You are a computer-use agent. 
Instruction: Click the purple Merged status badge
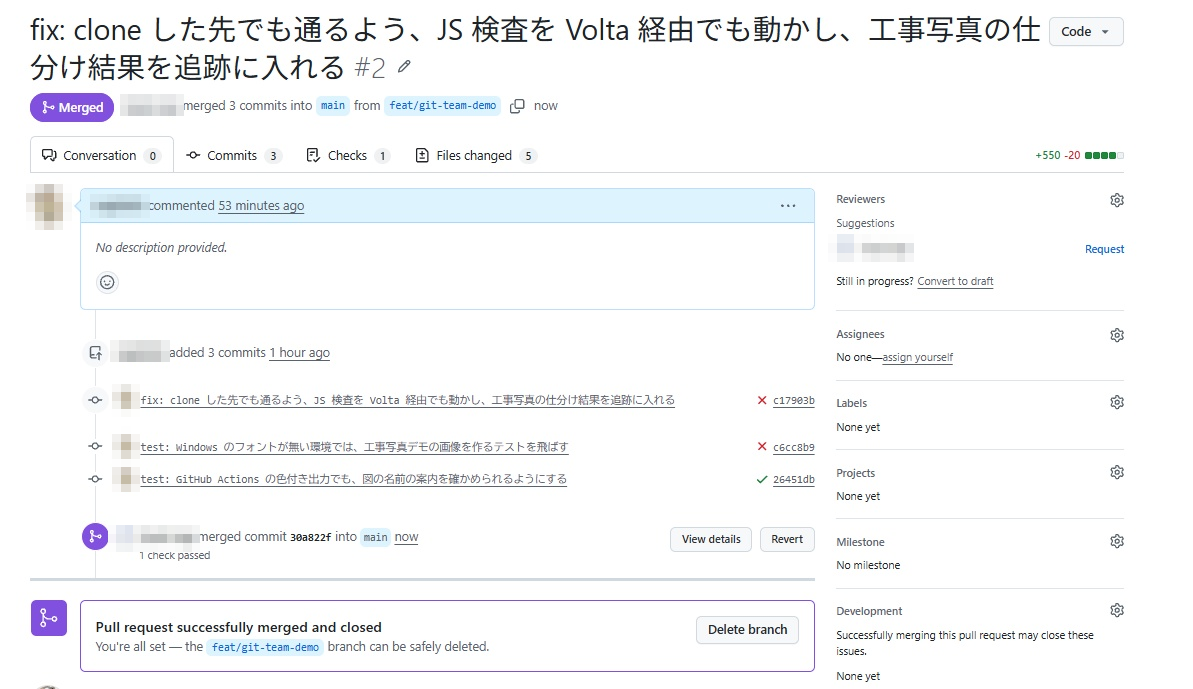point(72,107)
